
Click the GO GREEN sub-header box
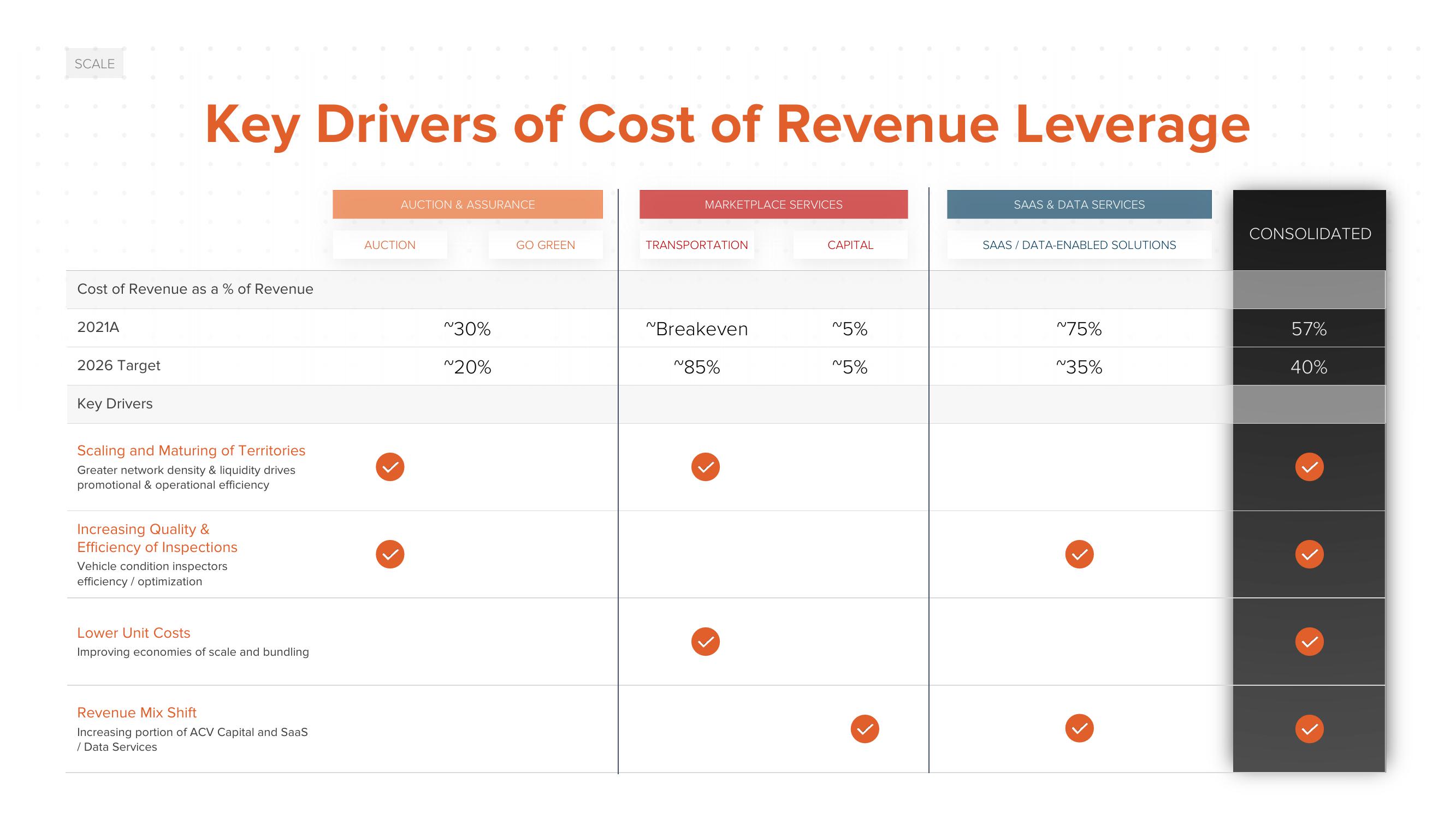coord(546,245)
